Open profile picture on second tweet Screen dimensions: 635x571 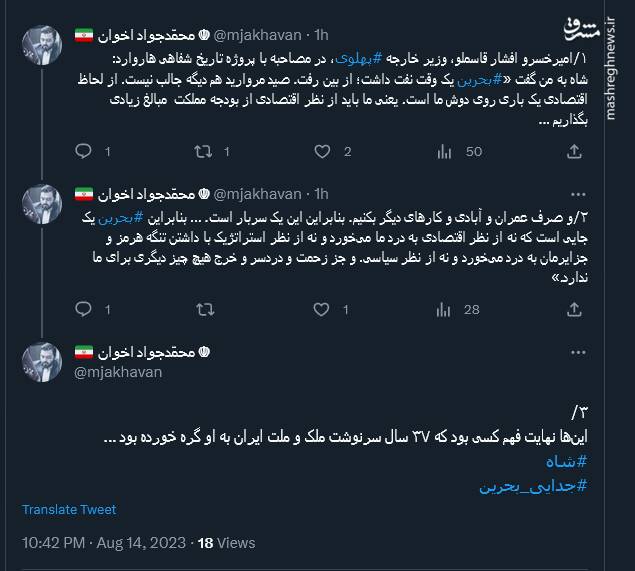(43, 204)
